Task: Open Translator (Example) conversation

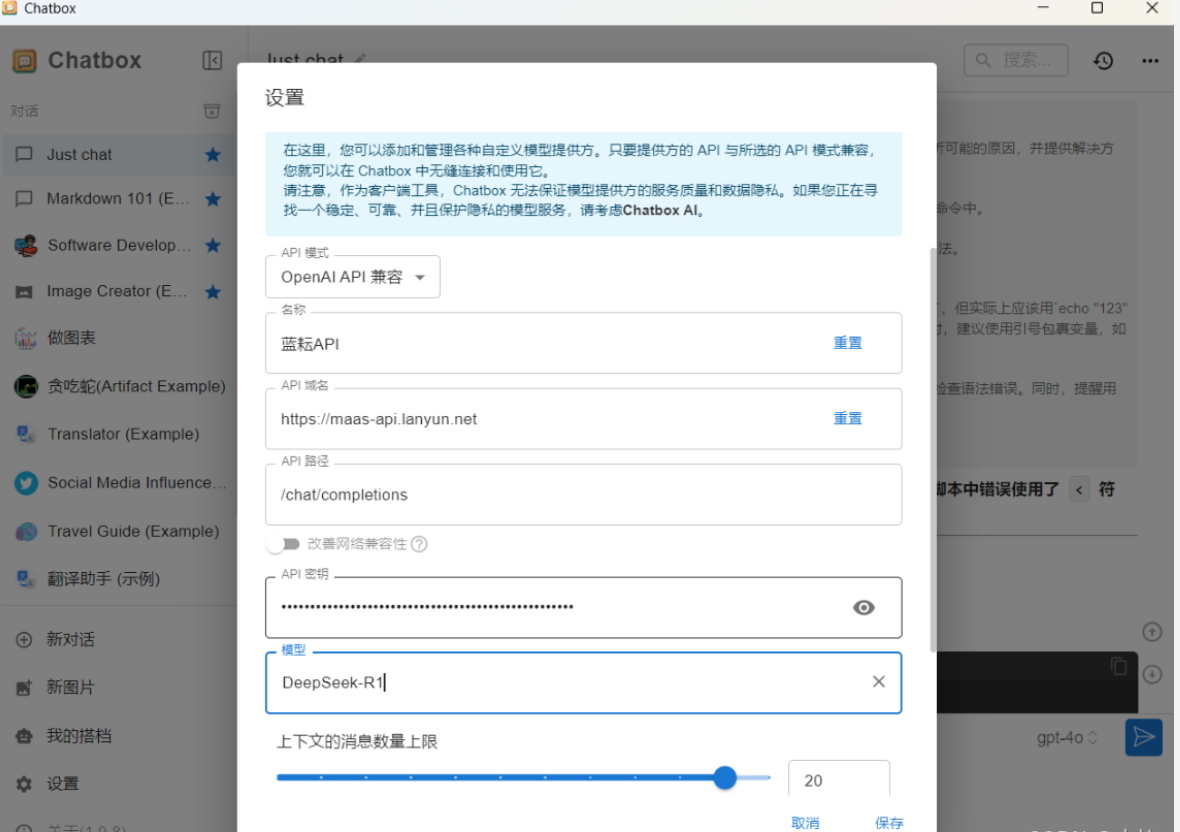Action: point(118,434)
